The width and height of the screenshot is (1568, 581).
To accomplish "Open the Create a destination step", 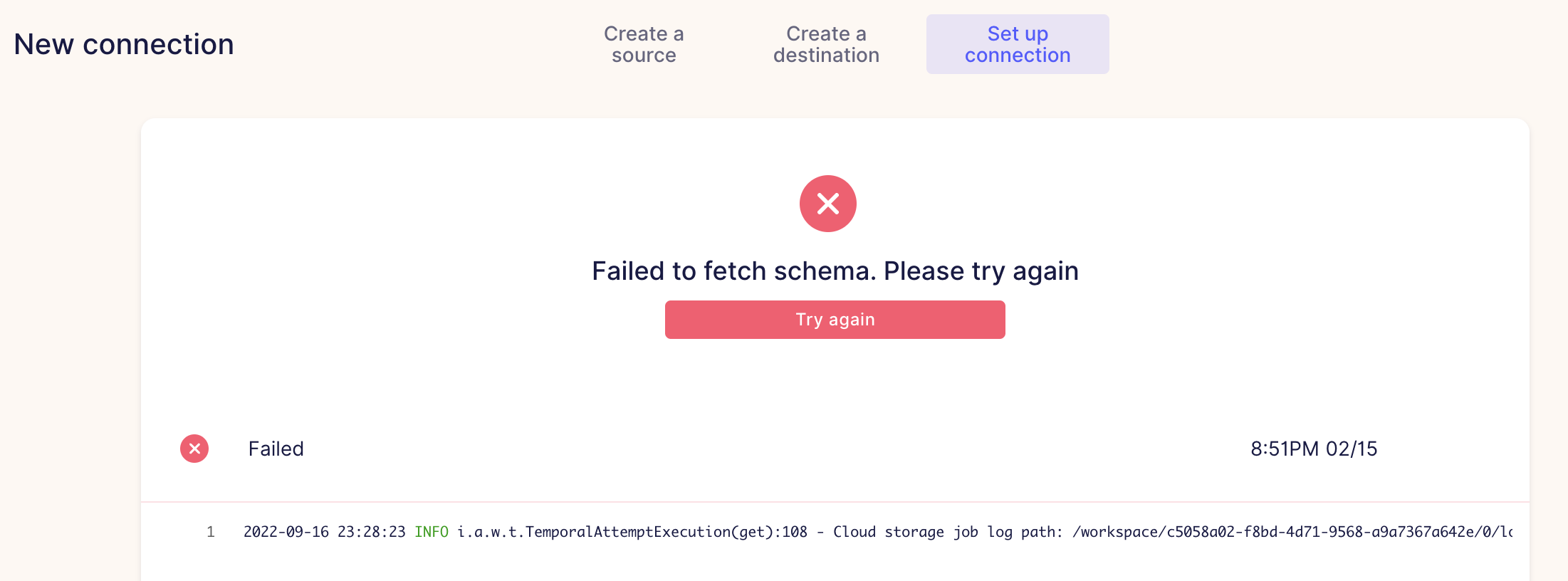I will point(825,44).
